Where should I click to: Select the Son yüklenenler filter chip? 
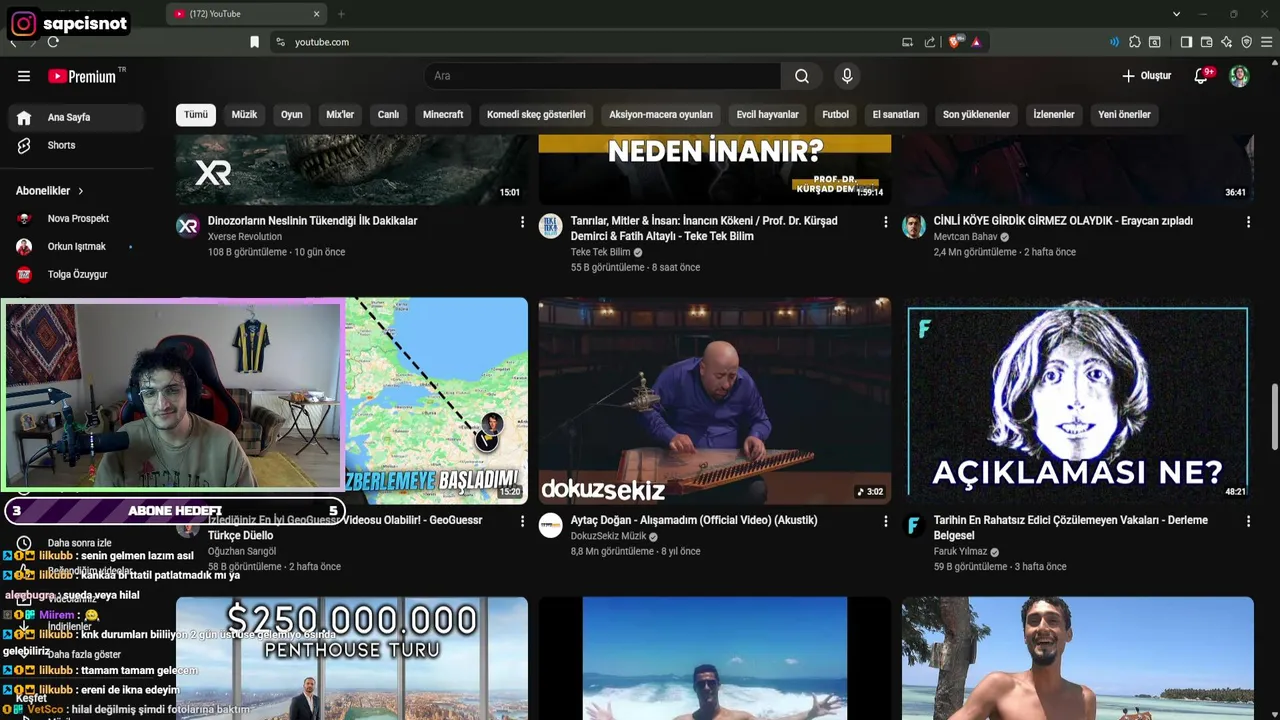[x=976, y=115]
